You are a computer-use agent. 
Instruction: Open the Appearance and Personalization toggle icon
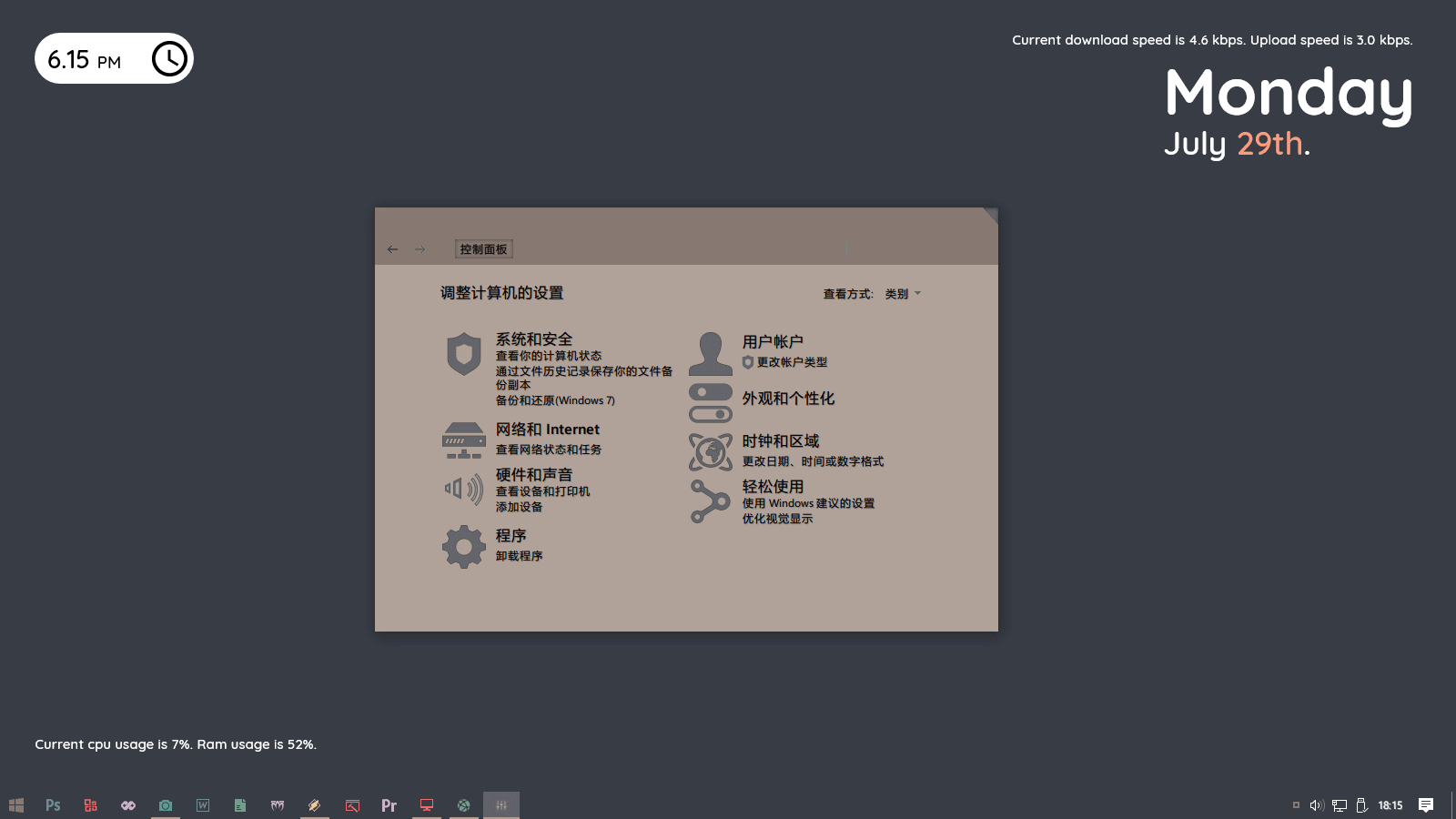(x=710, y=403)
